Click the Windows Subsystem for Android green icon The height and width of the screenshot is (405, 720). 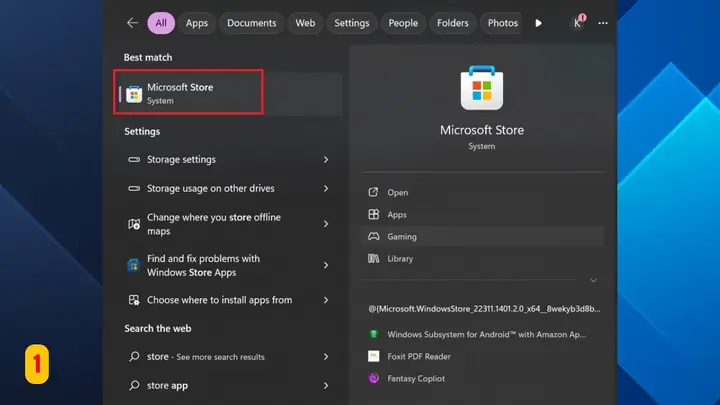click(x=373, y=334)
